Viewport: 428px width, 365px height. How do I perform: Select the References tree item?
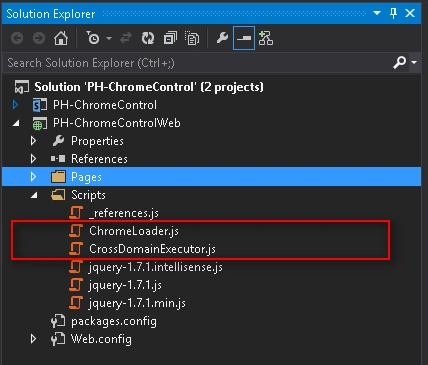(99, 159)
